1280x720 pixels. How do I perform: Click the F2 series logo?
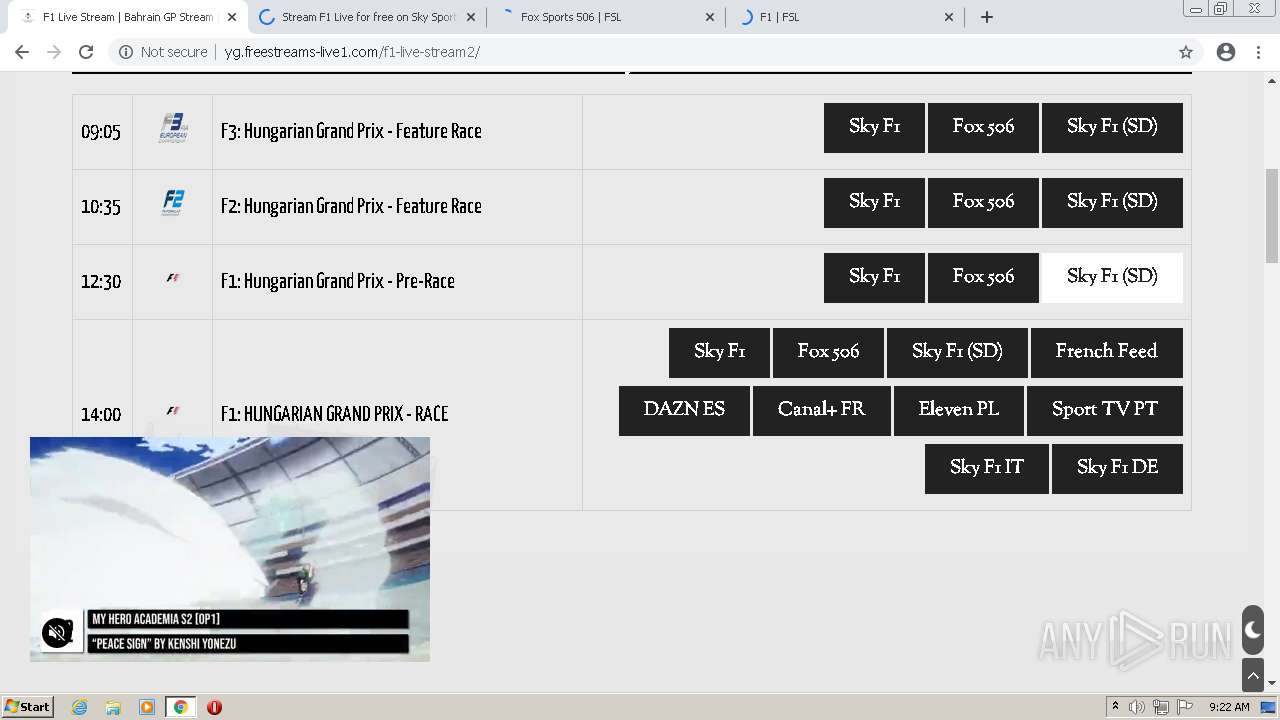(x=173, y=203)
